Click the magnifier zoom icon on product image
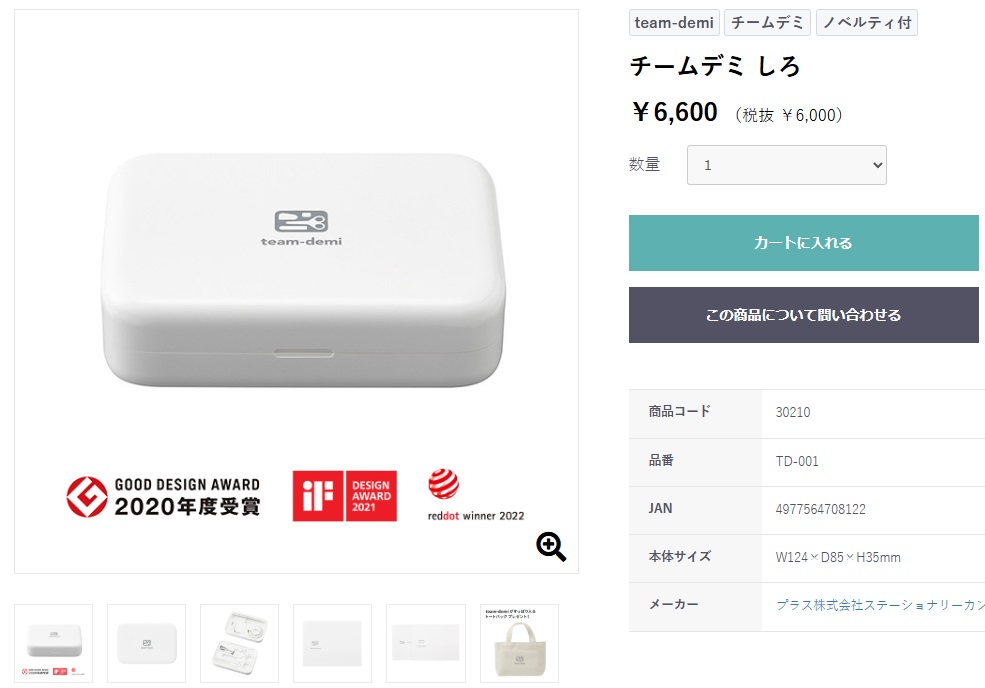Viewport: 985px width, 688px height. (x=551, y=546)
